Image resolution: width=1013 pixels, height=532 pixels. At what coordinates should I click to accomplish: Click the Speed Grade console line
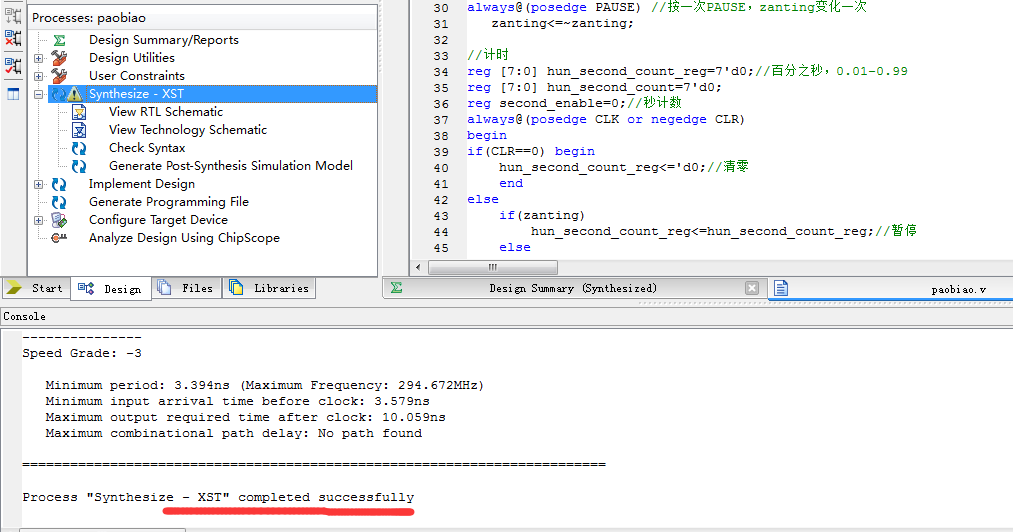(82, 354)
